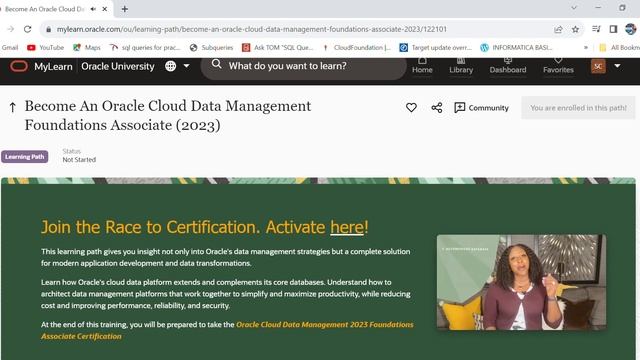
Task: Expand the language dropdown arrow
Action: [x=187, y=66]
